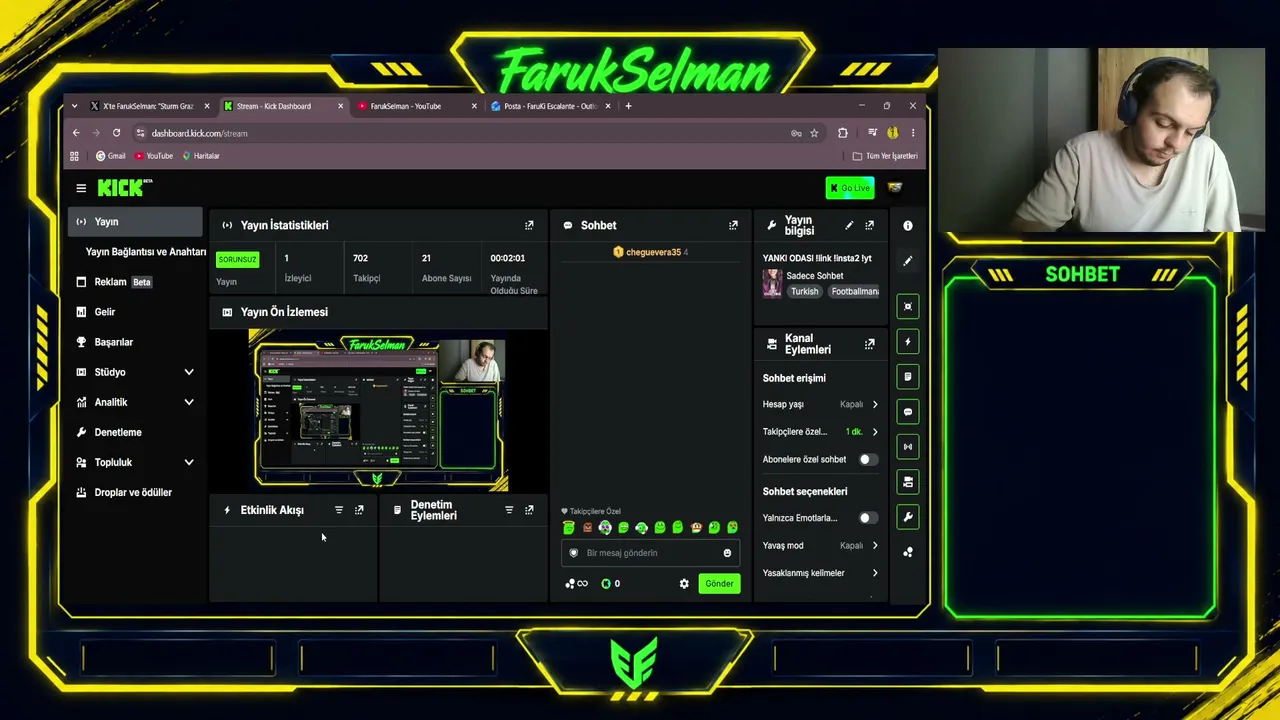
Task: Click in the Bir mesaj gönderin field
Action: (650, 553)
